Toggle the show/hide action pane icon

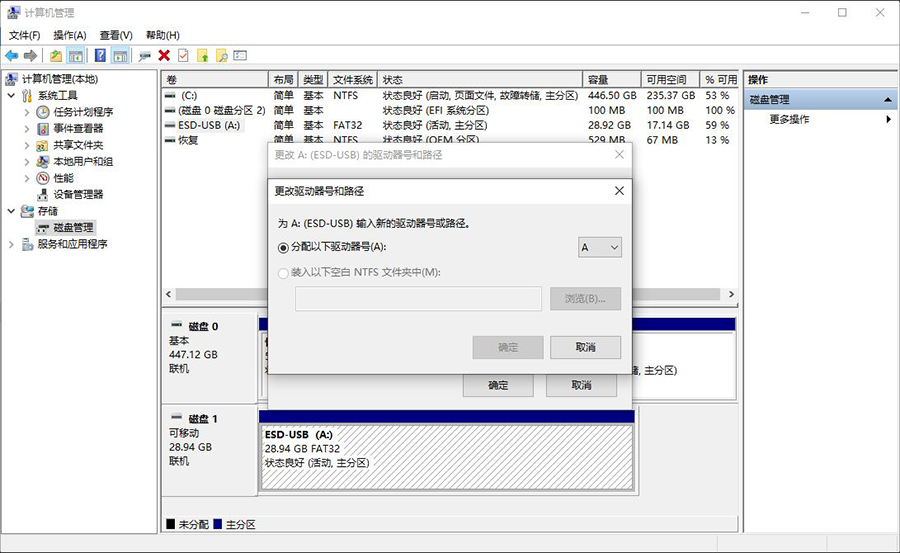pyautogui.click(x=120, y=56)
